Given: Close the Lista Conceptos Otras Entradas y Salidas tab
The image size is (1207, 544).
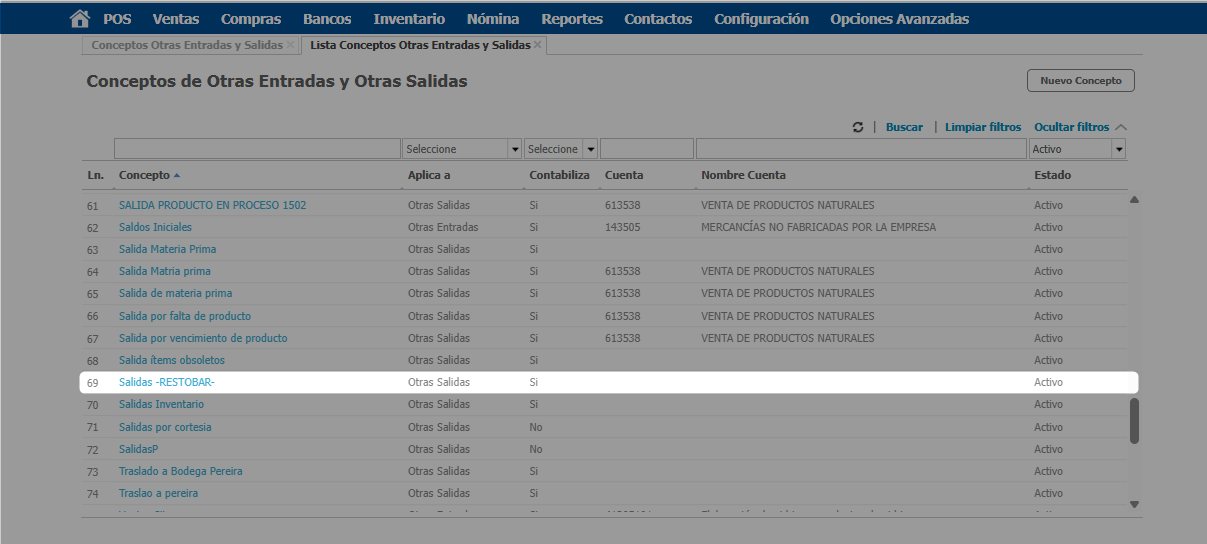Looking at the screenshot, I should (x=538, y=45).
